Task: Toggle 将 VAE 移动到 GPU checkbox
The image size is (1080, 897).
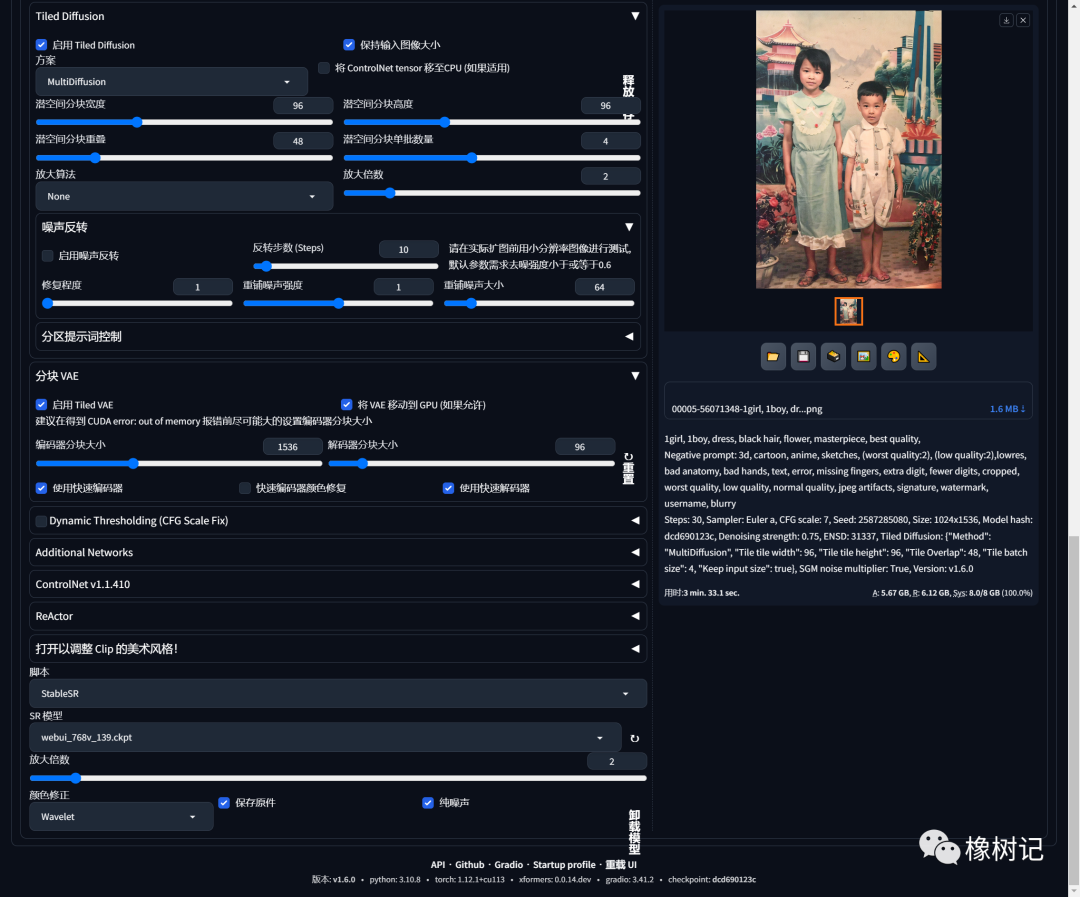Action: click(x=346, y=404)
